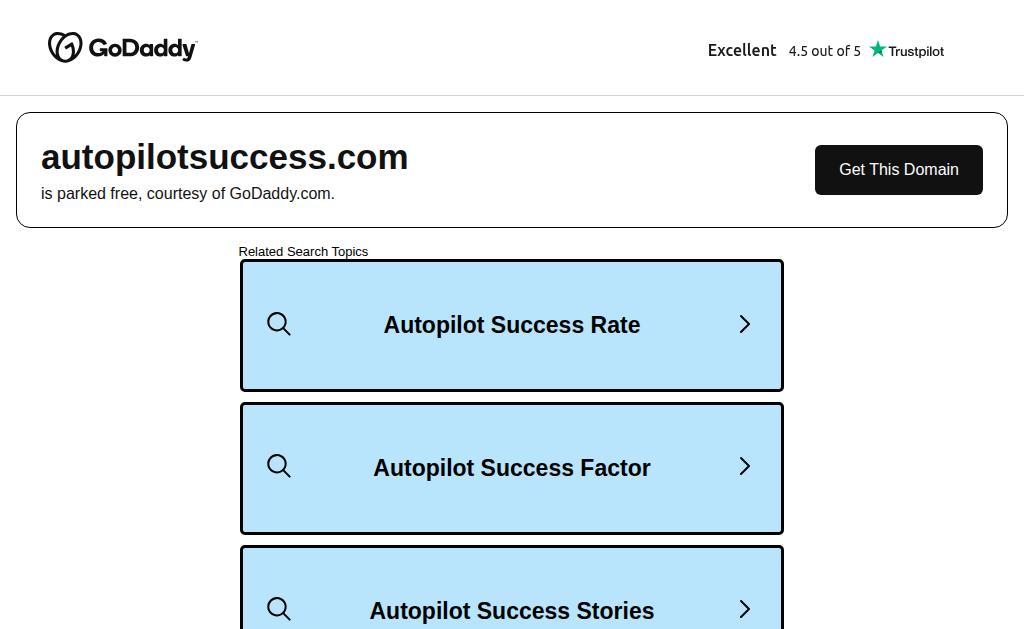This screenshot has width=1024, height=629.
Task: Click the Get This Domain button
Action: pyautogui.click(x=899, y=170)
